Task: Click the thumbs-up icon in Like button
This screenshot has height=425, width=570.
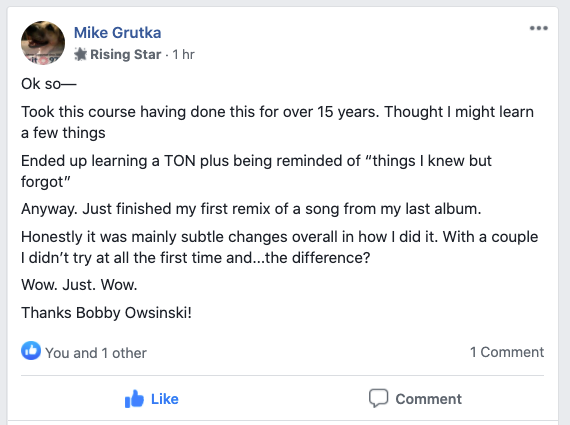Action: click(x=134, y=399)
